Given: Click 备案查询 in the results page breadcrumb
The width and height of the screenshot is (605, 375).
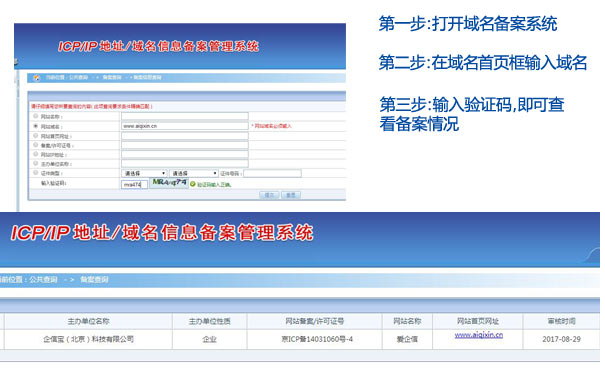Looking at the screenshot, I should pyautogui.click(x=94, y=279).
